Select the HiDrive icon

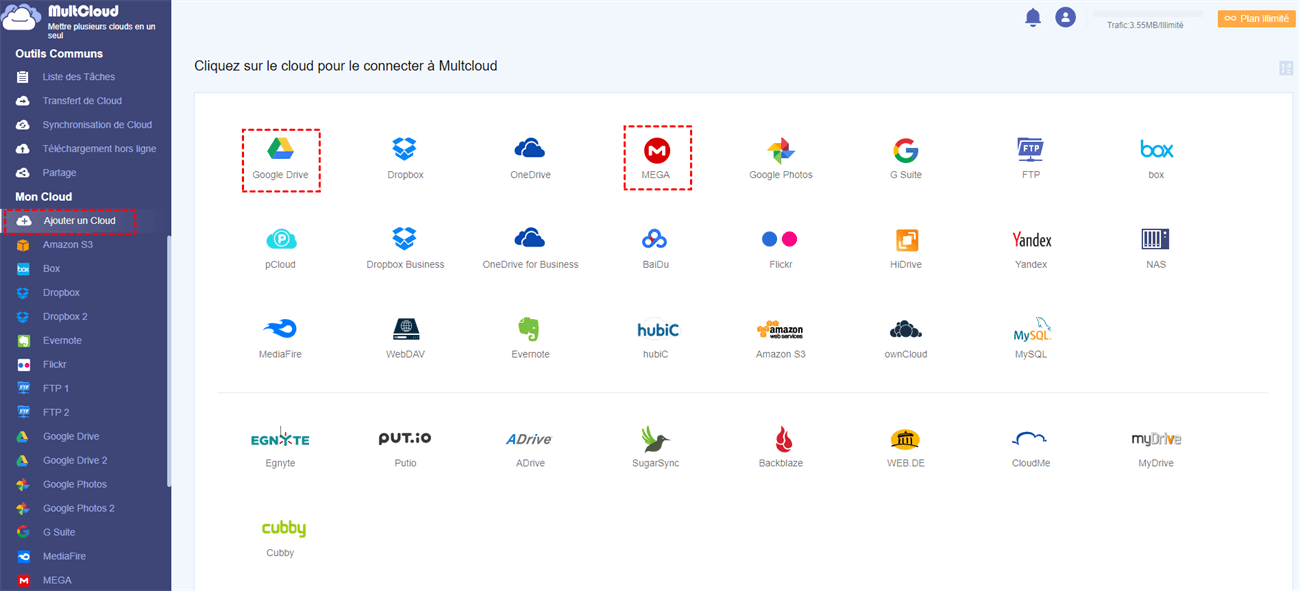point(906,240)
